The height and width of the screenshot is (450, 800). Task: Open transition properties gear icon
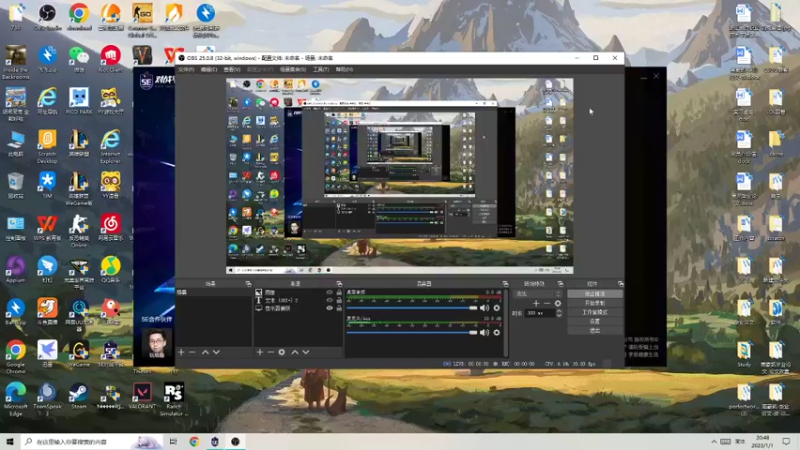(558, 303)
